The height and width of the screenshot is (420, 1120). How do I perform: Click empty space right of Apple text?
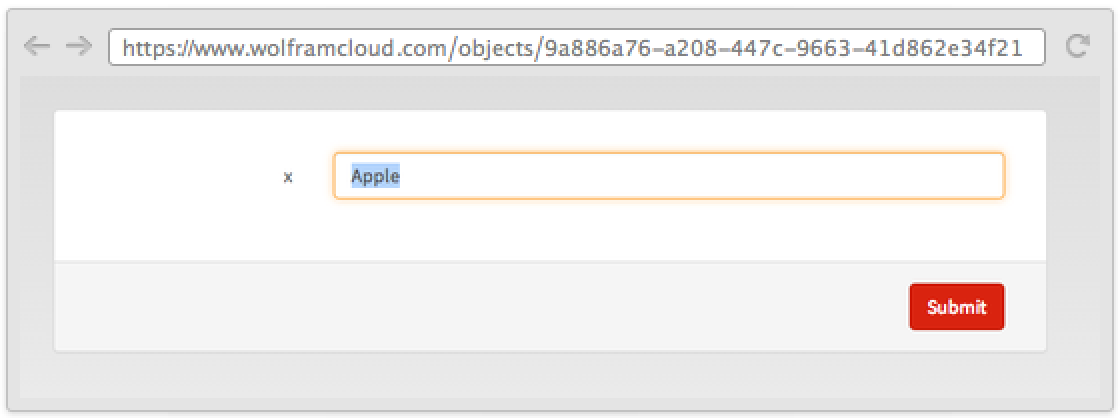pos(700,176)
